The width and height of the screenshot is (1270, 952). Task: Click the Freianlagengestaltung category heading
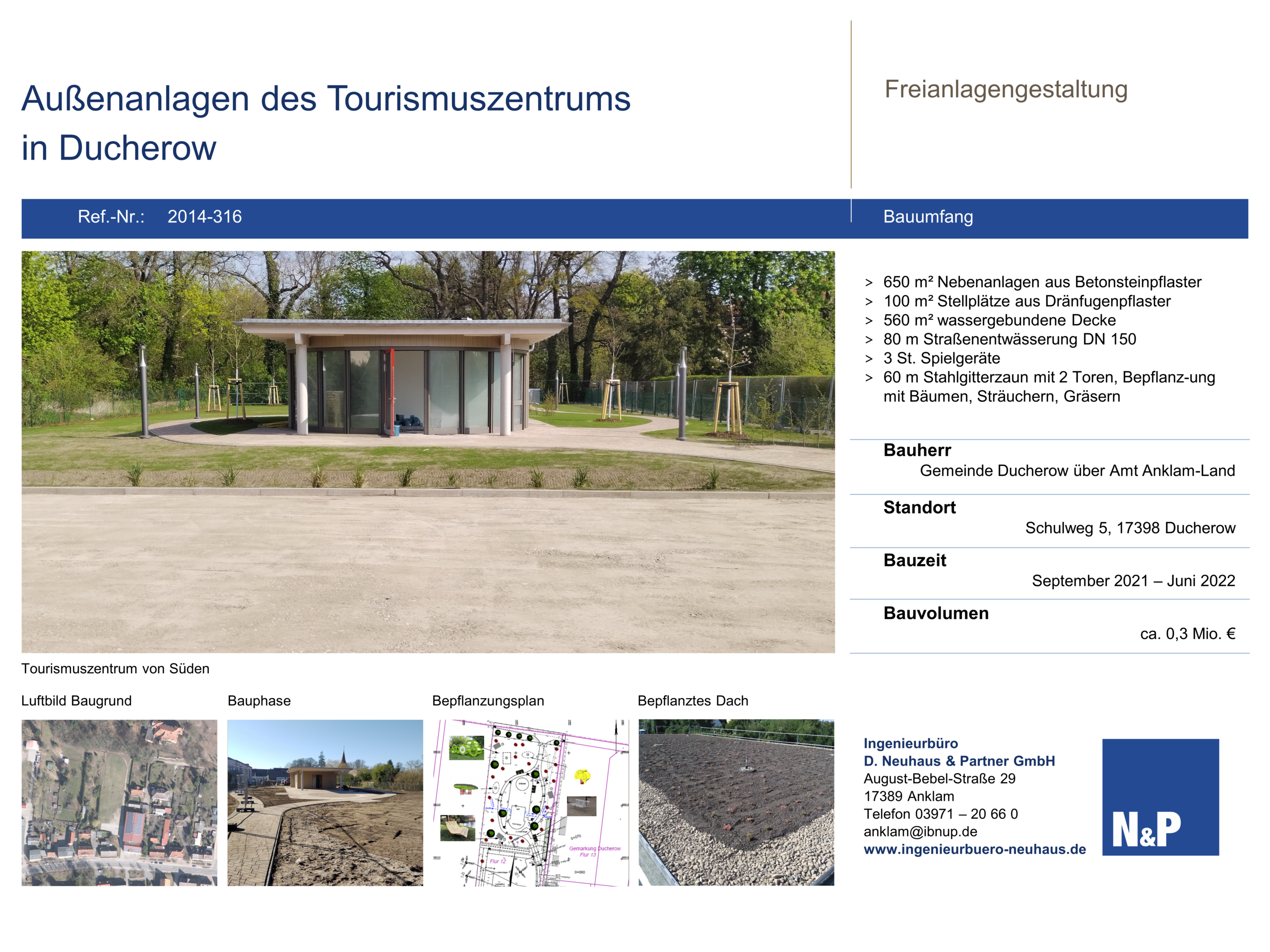[1006, 90]
